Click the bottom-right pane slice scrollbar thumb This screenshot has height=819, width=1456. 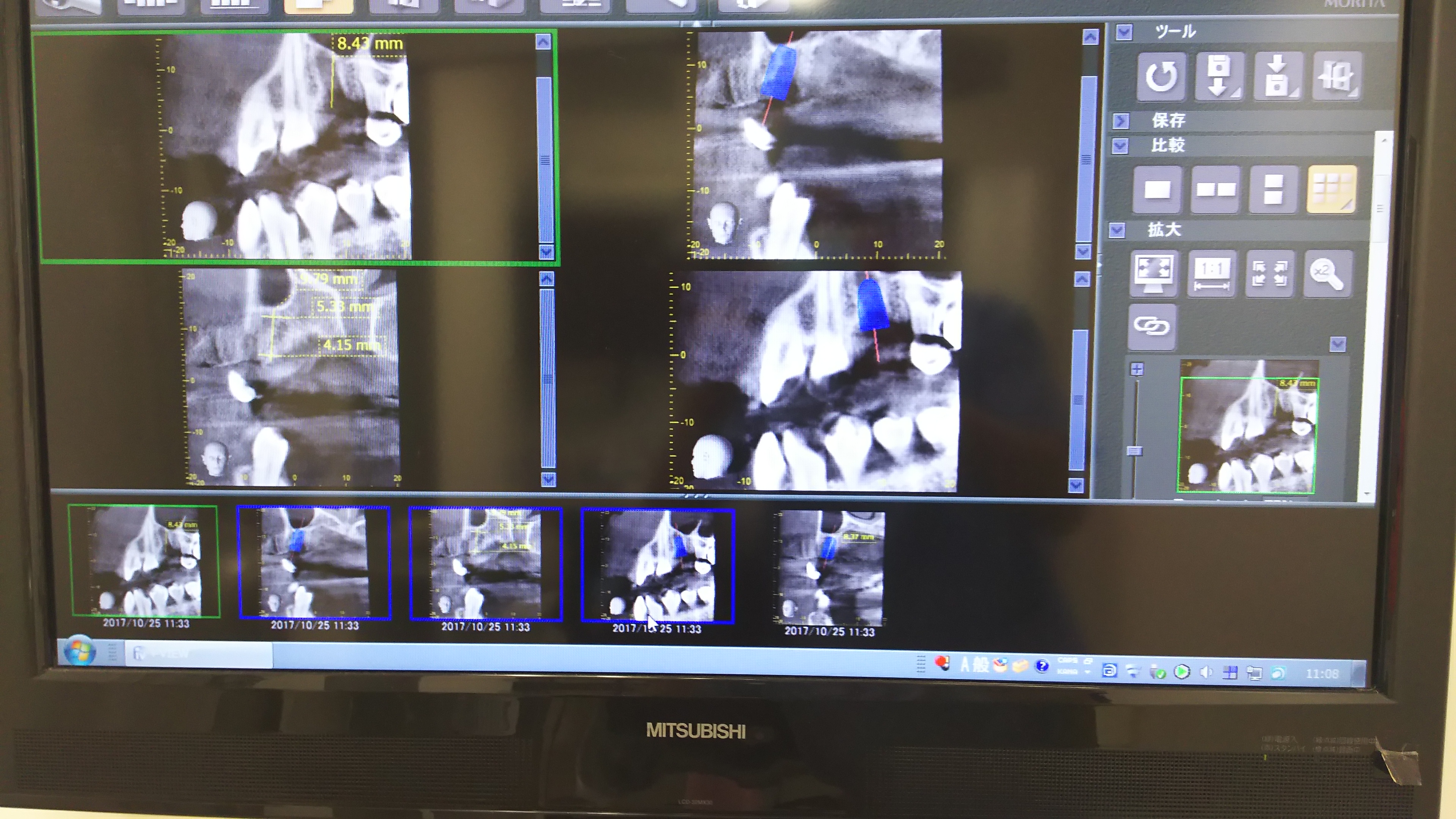(1078, 400)
